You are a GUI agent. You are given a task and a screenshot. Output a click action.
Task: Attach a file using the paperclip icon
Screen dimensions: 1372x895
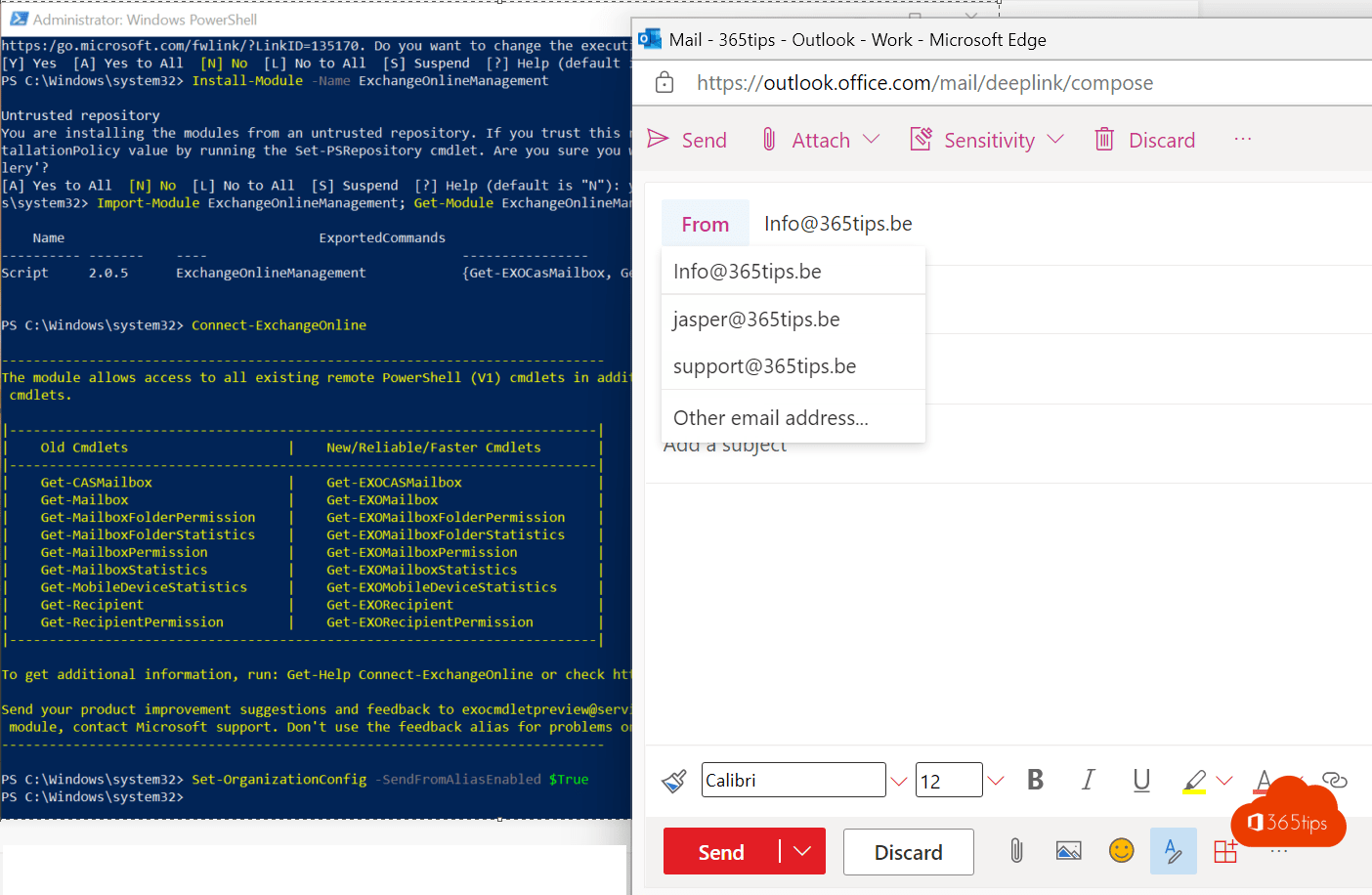click(x=1016, y=851)
